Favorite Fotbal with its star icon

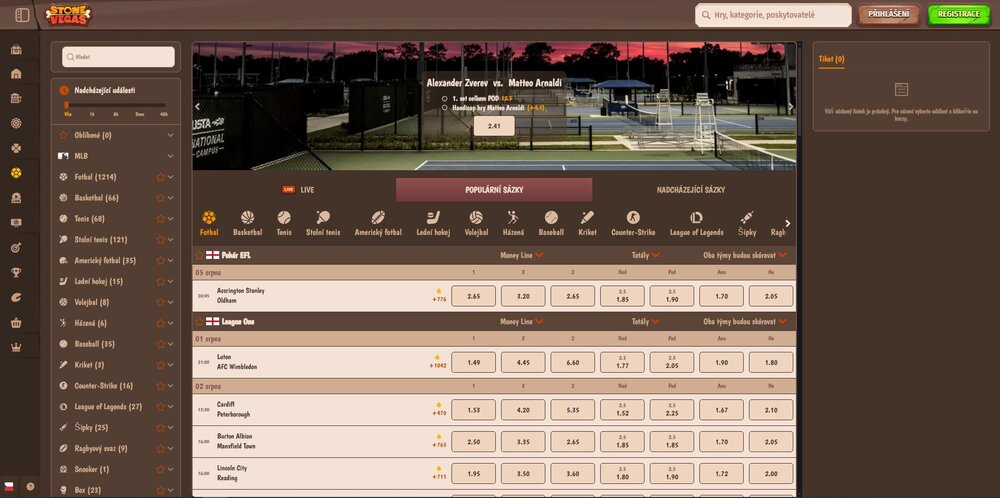tap(159, 177)
